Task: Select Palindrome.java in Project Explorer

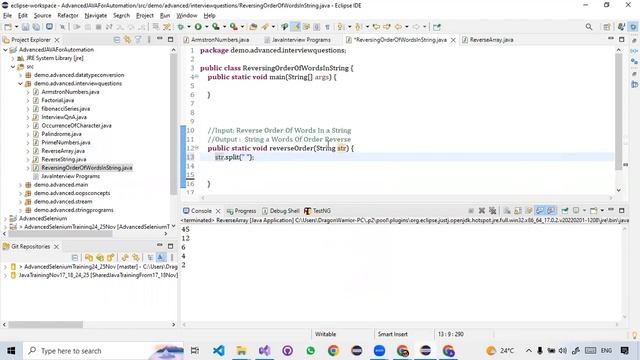Action: (61, 134)
